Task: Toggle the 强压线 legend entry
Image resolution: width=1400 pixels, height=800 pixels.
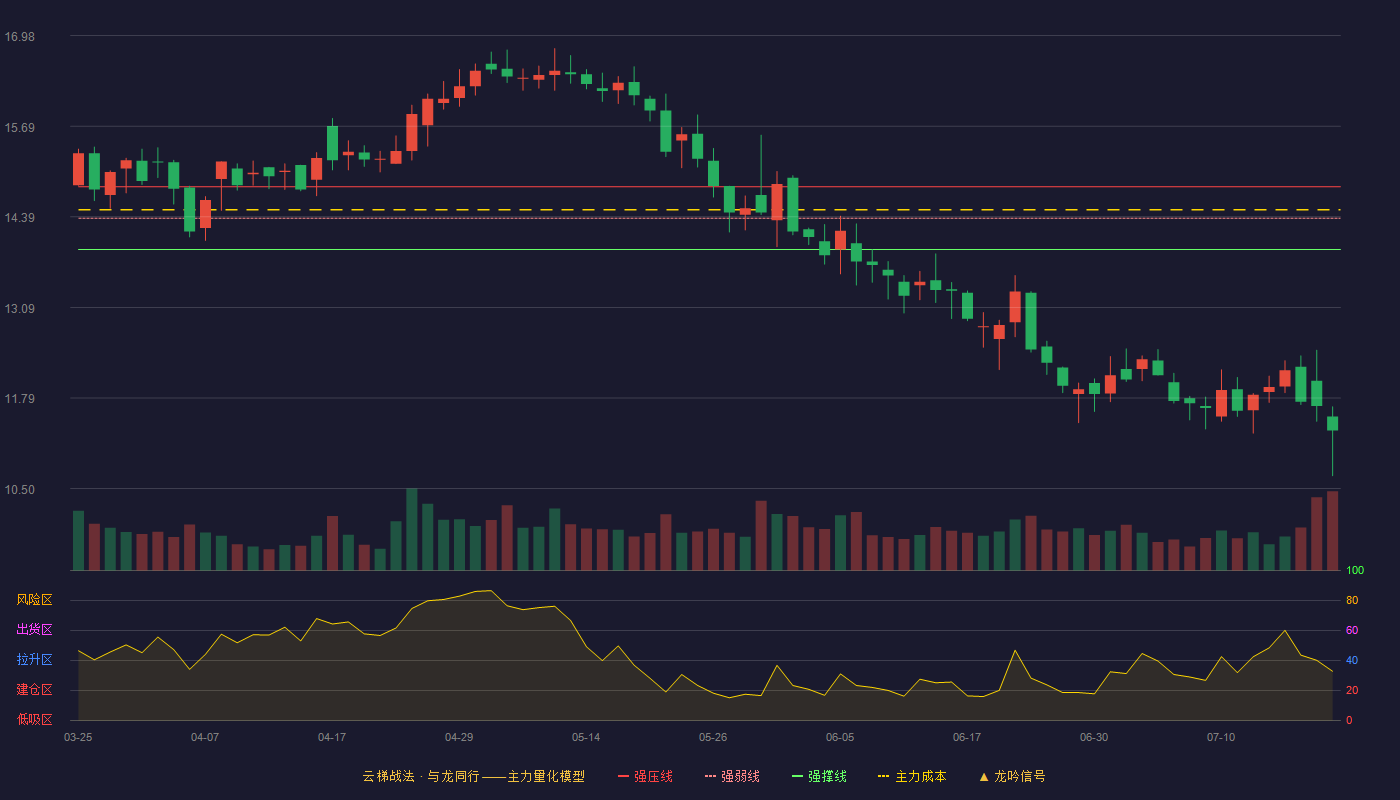Action: (x=645, y=776)
